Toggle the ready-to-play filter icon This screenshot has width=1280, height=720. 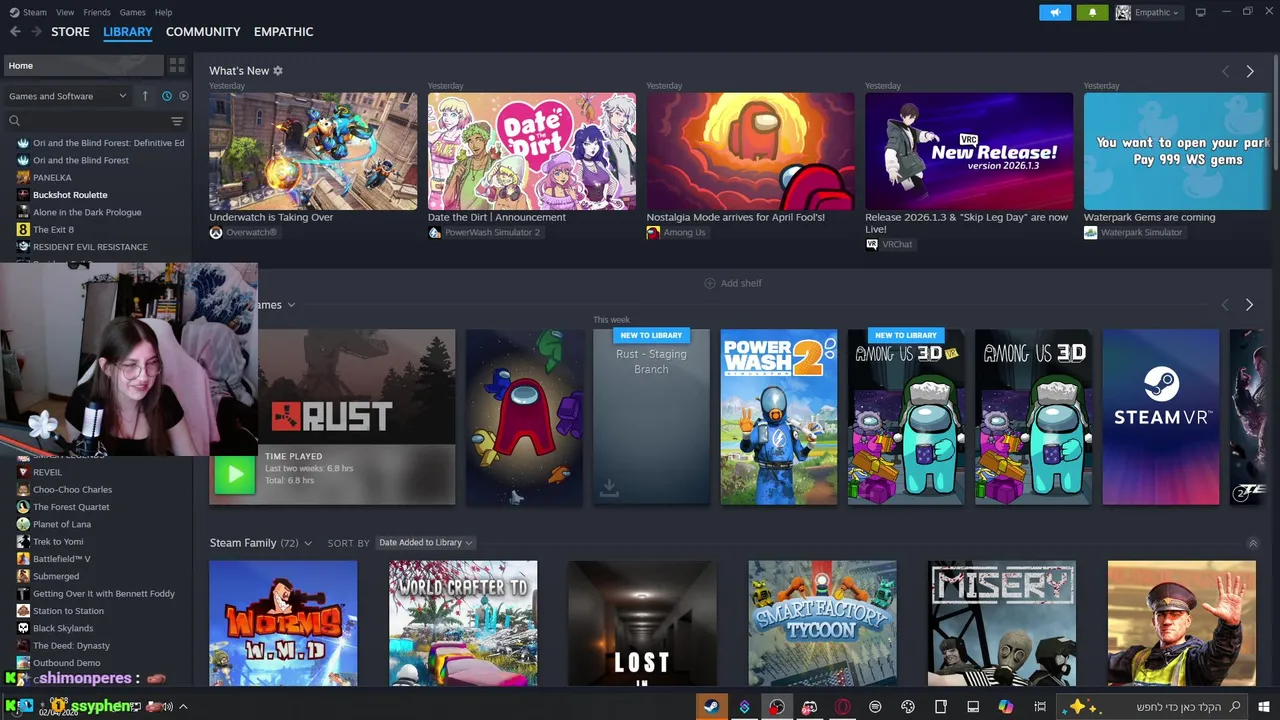click(183, 96)
